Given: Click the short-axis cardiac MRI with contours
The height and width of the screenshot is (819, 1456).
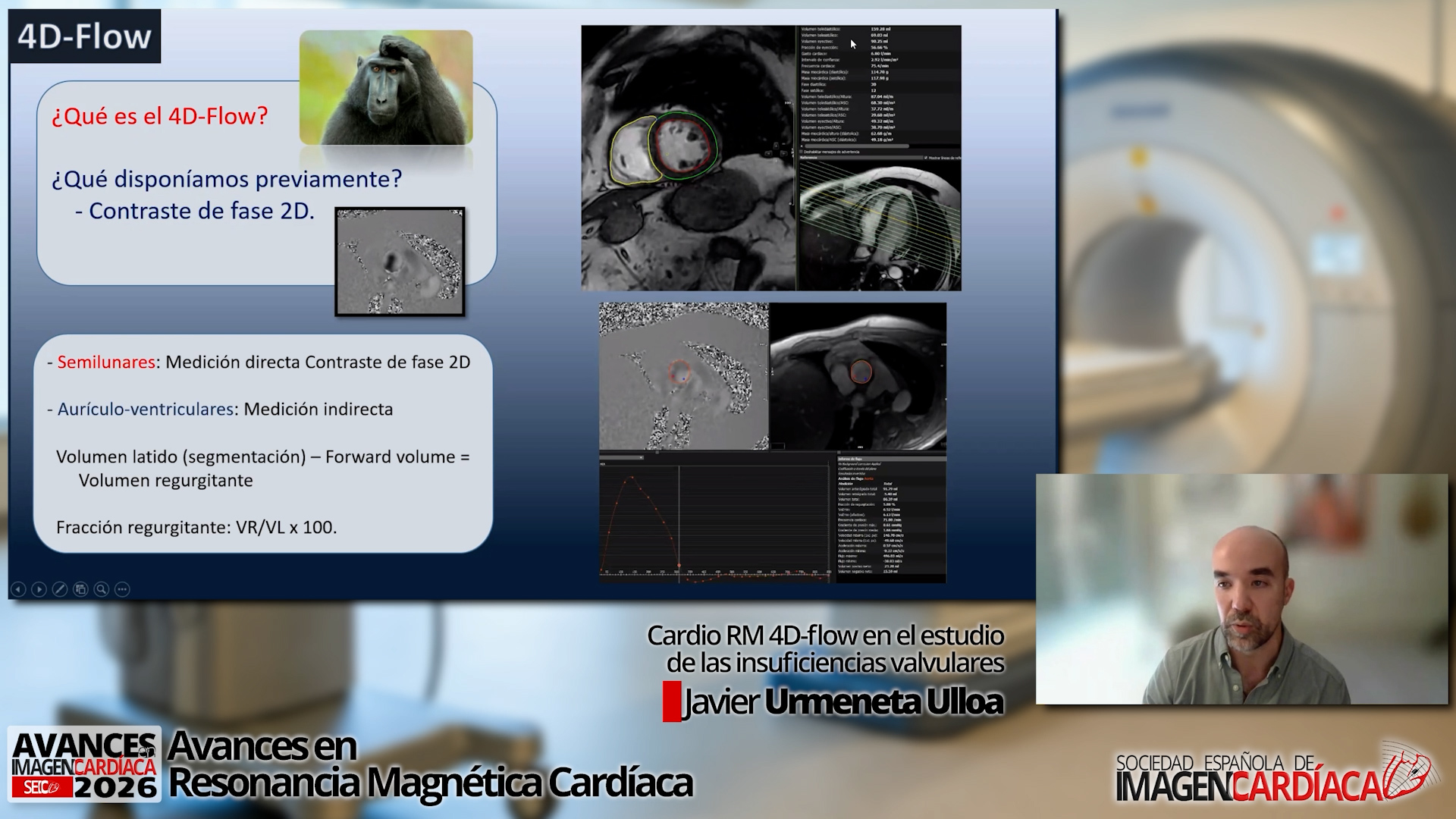Looking at the screenshot, I should coord(687,158).
